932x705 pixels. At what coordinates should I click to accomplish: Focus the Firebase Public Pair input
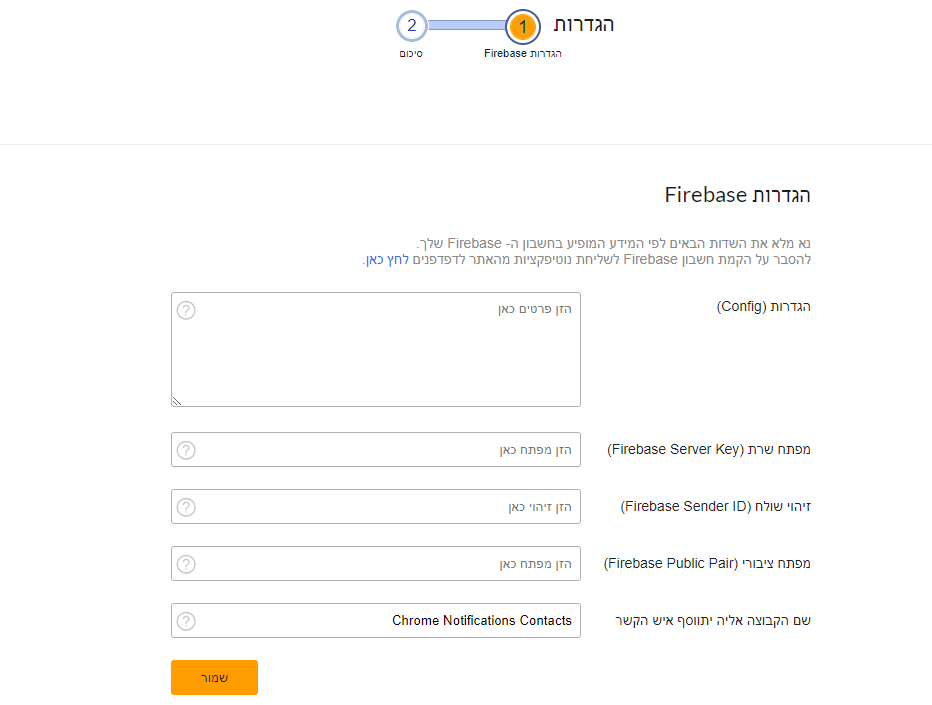(x=376, y=564)
